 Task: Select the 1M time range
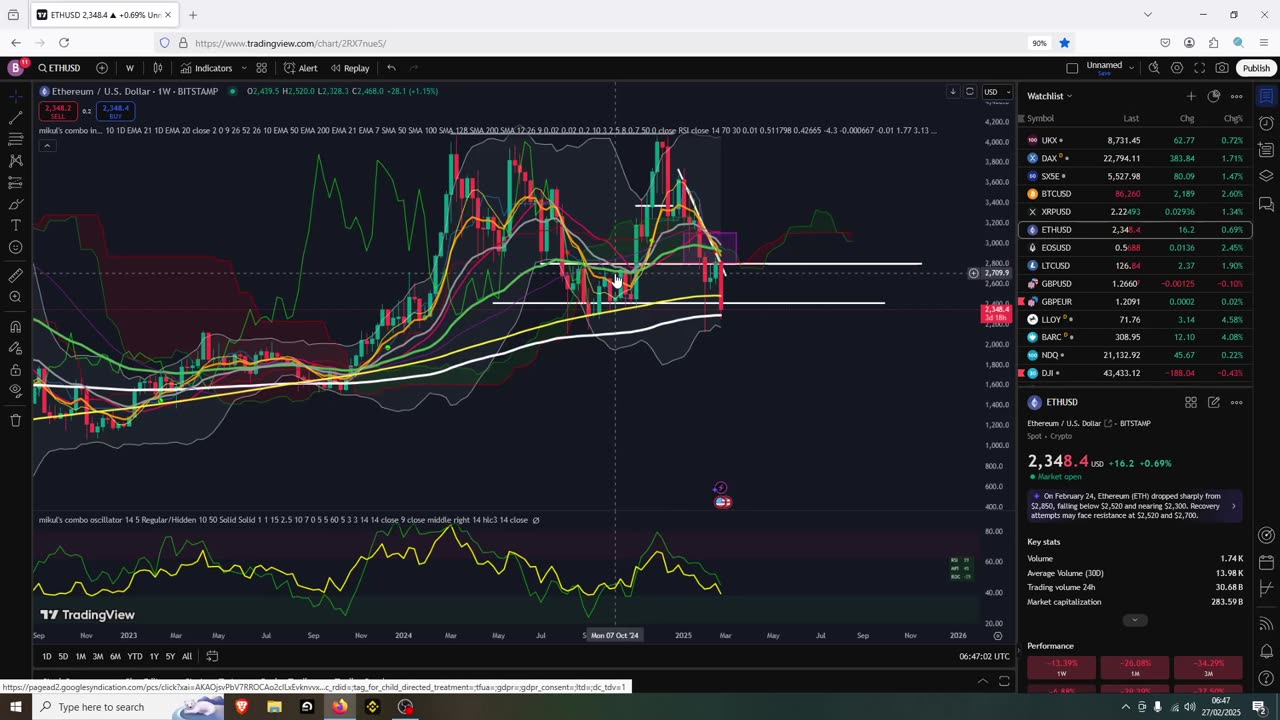tap(80, 656)
